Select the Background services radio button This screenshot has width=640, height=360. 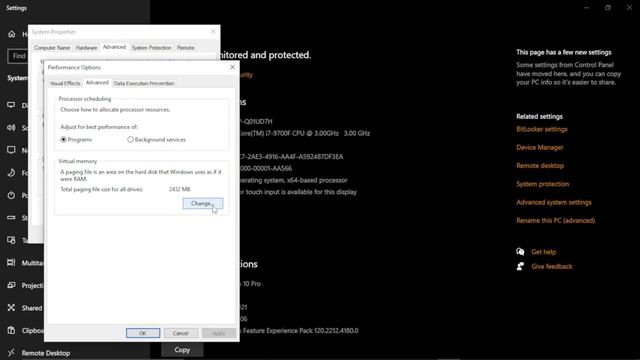pos(130,140)
